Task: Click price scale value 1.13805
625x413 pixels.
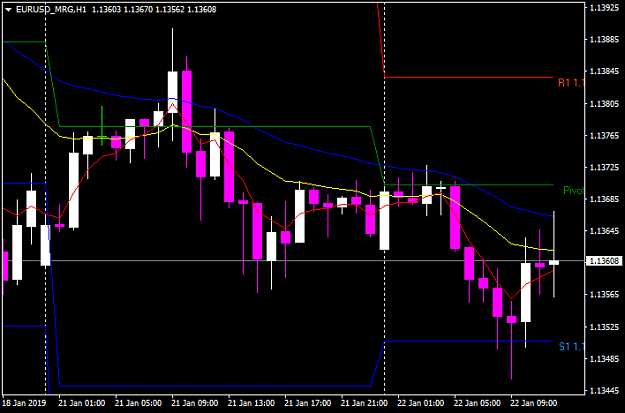Action: [605, 104]
